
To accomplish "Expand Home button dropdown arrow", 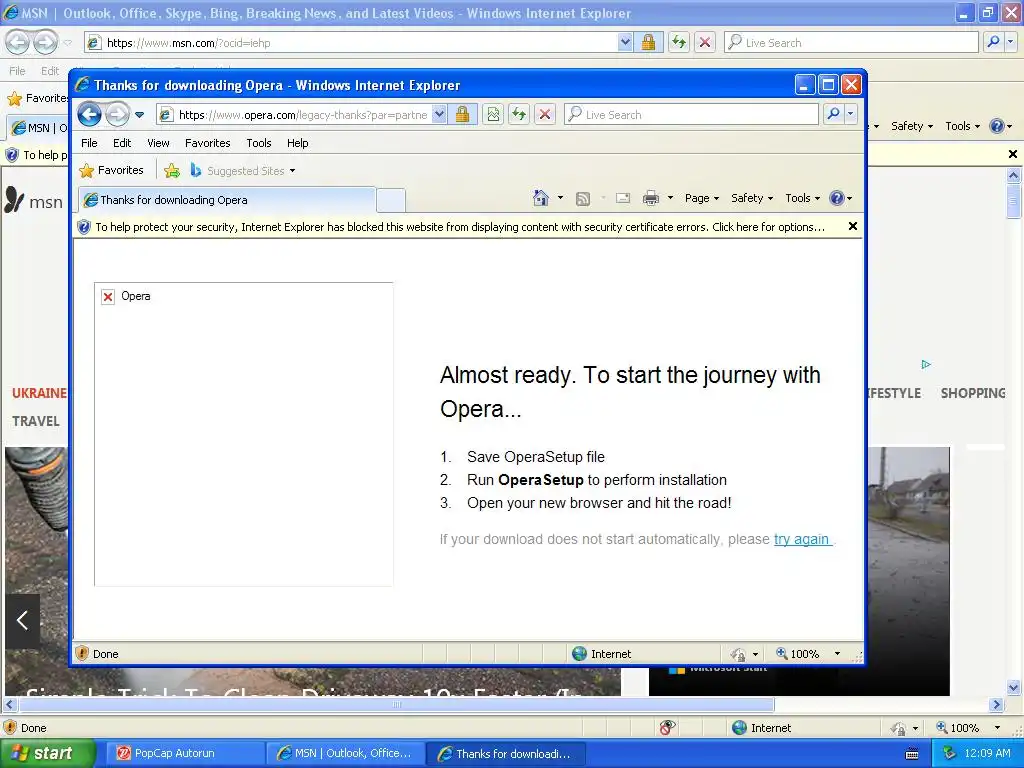I will pyautogui.click(x=560, y=198).
